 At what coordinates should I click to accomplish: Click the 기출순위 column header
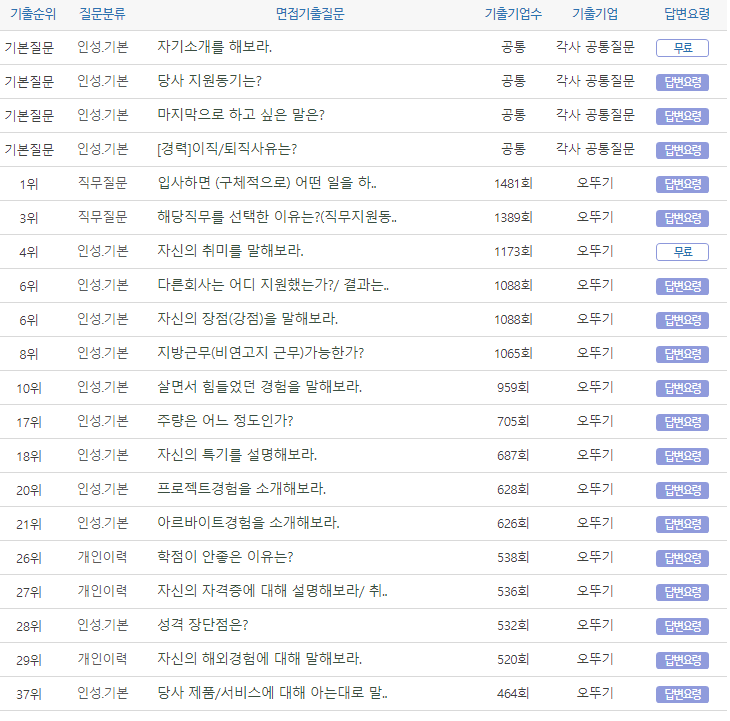pyautogui.click(x=29, y=14)
